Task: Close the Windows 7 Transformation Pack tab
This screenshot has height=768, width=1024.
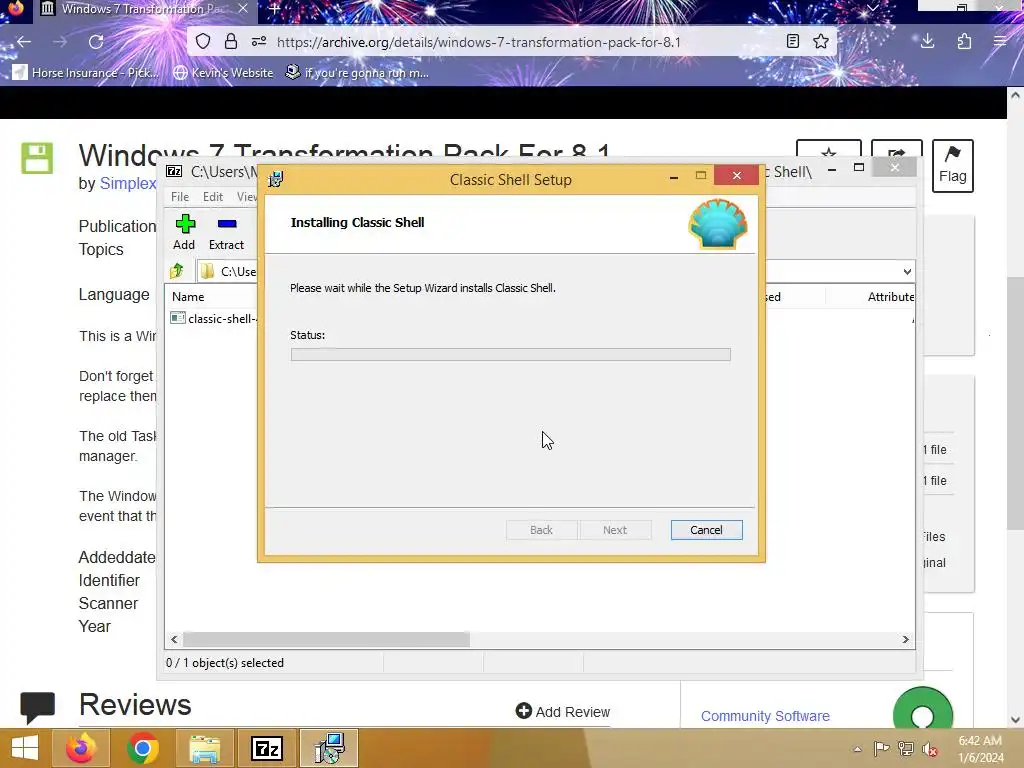Action: click(x=243, y=8)
